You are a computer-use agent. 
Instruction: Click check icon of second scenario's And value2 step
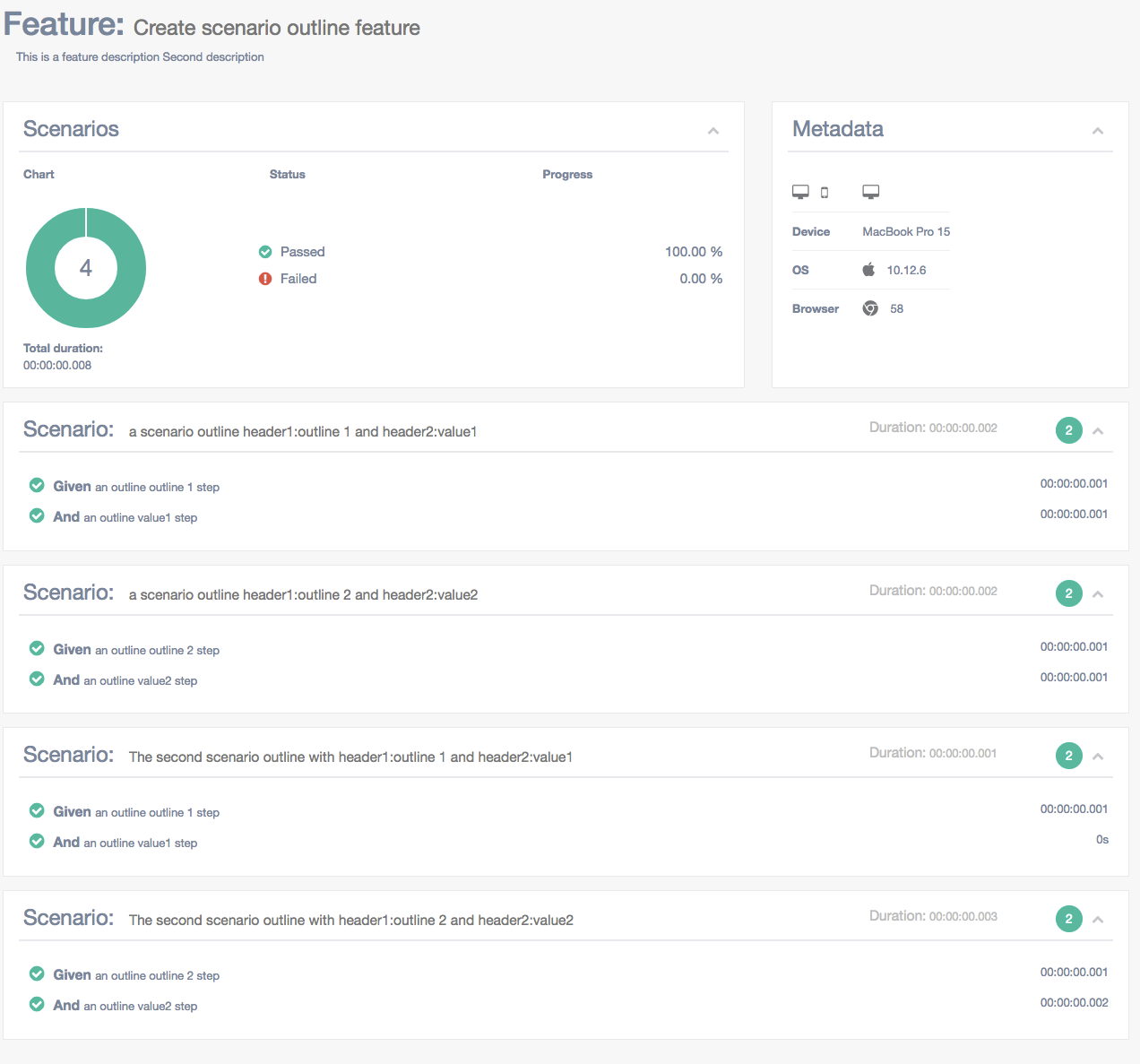(37, 679)
